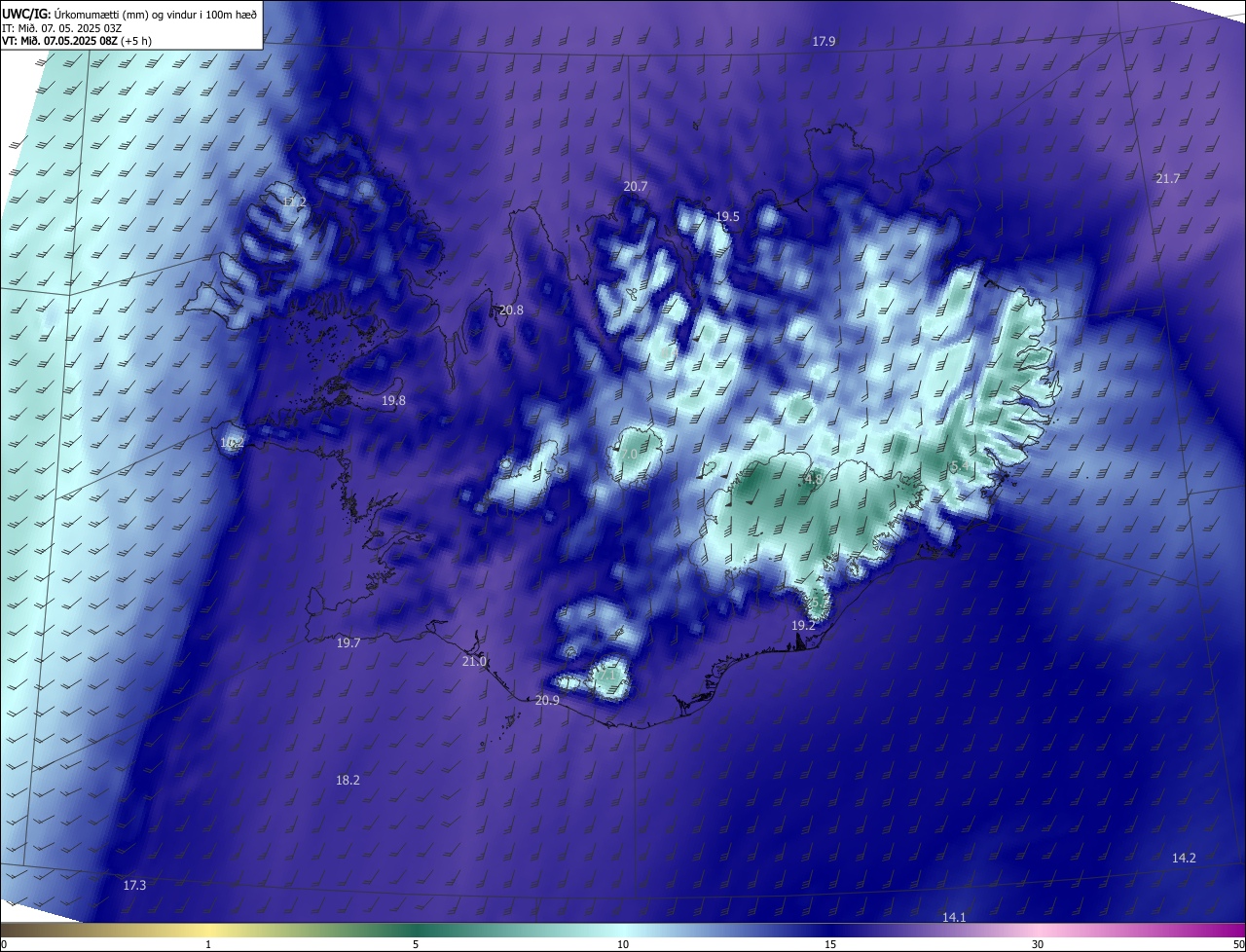Click the 17.3 value label
This screenshot has height=952, width=1246.
pyautogui.click(x=134, y=885)
